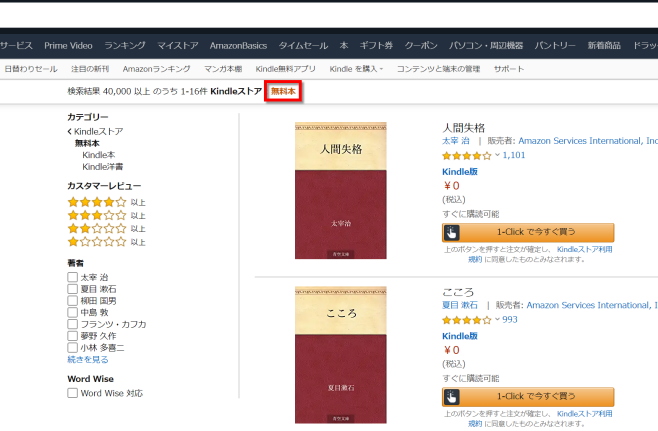Expand rating popover arrow for 人間失格
658x431 pixels.
[497, 155]
